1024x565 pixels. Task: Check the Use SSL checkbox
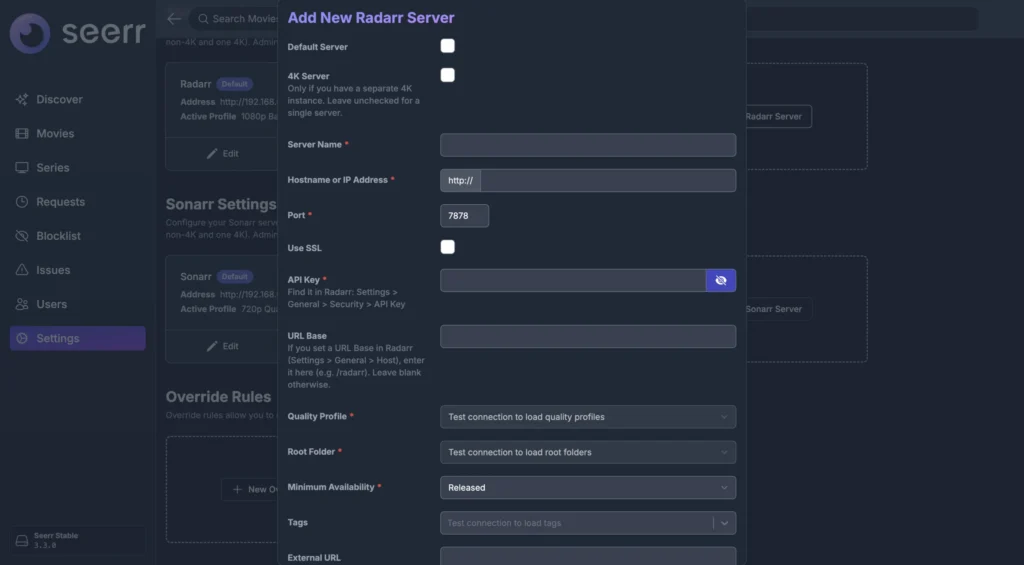447,247
